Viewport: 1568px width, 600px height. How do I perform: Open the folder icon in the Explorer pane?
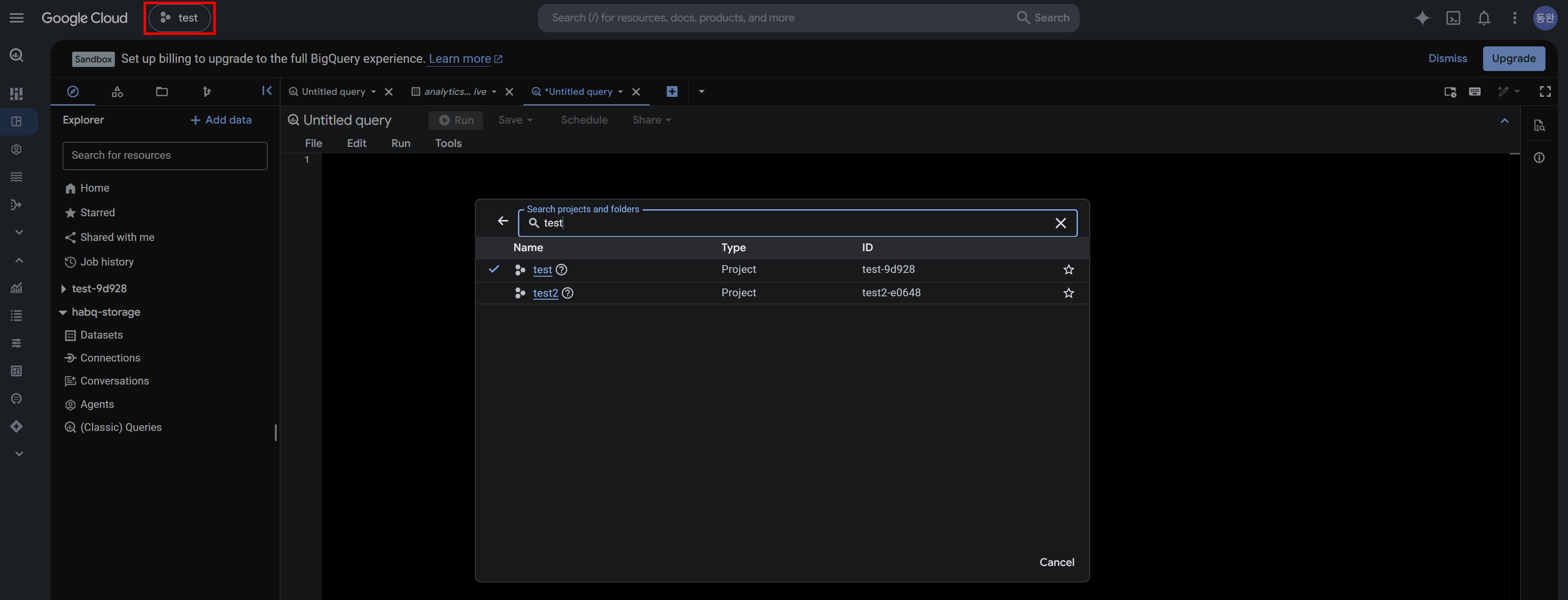[x=161, y=92]
